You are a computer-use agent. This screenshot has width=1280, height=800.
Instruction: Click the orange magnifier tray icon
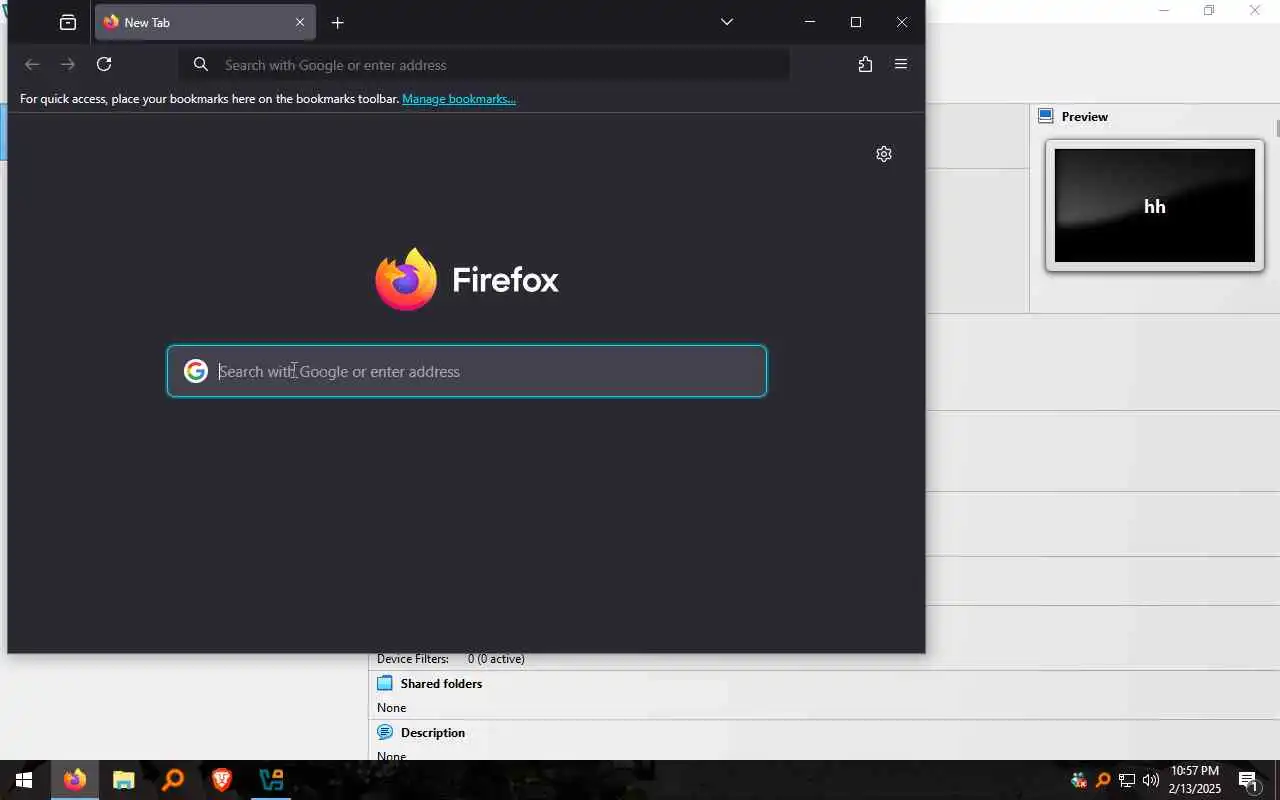1103,780
